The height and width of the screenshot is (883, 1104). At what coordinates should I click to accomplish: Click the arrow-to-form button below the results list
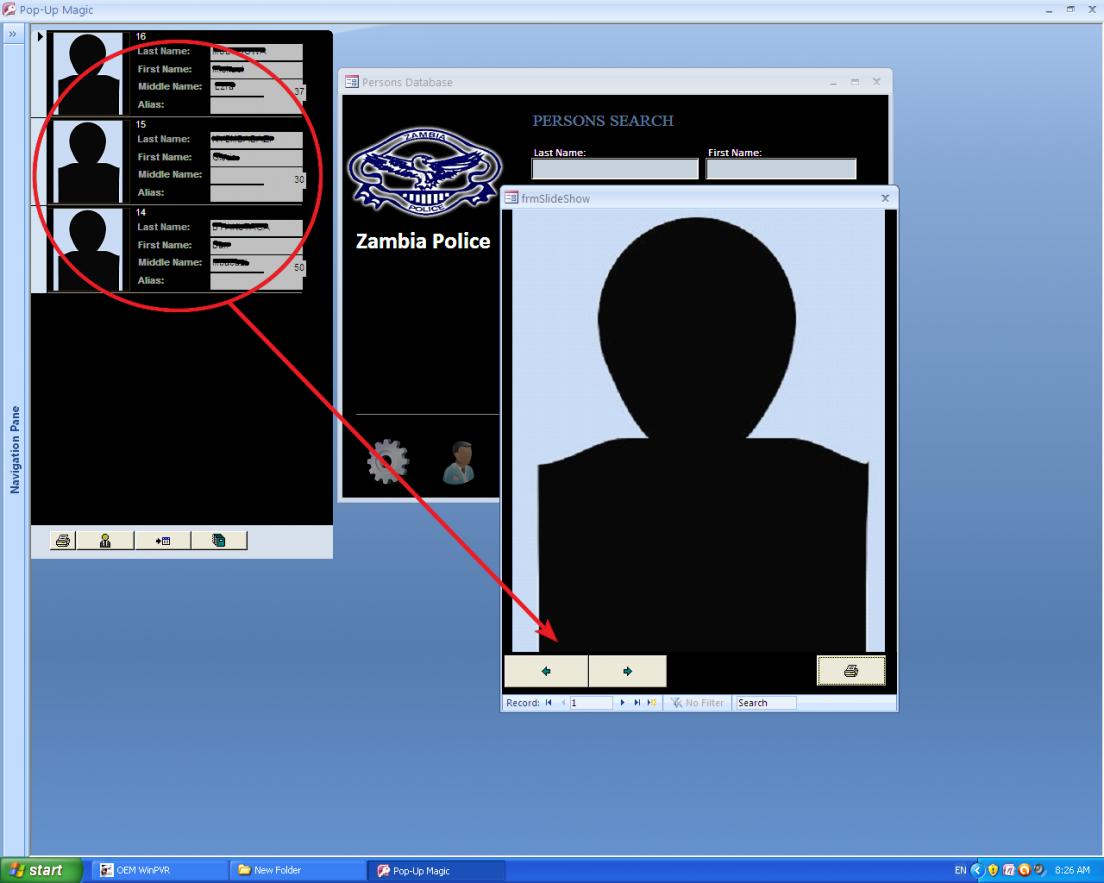[x=162, y=540]
